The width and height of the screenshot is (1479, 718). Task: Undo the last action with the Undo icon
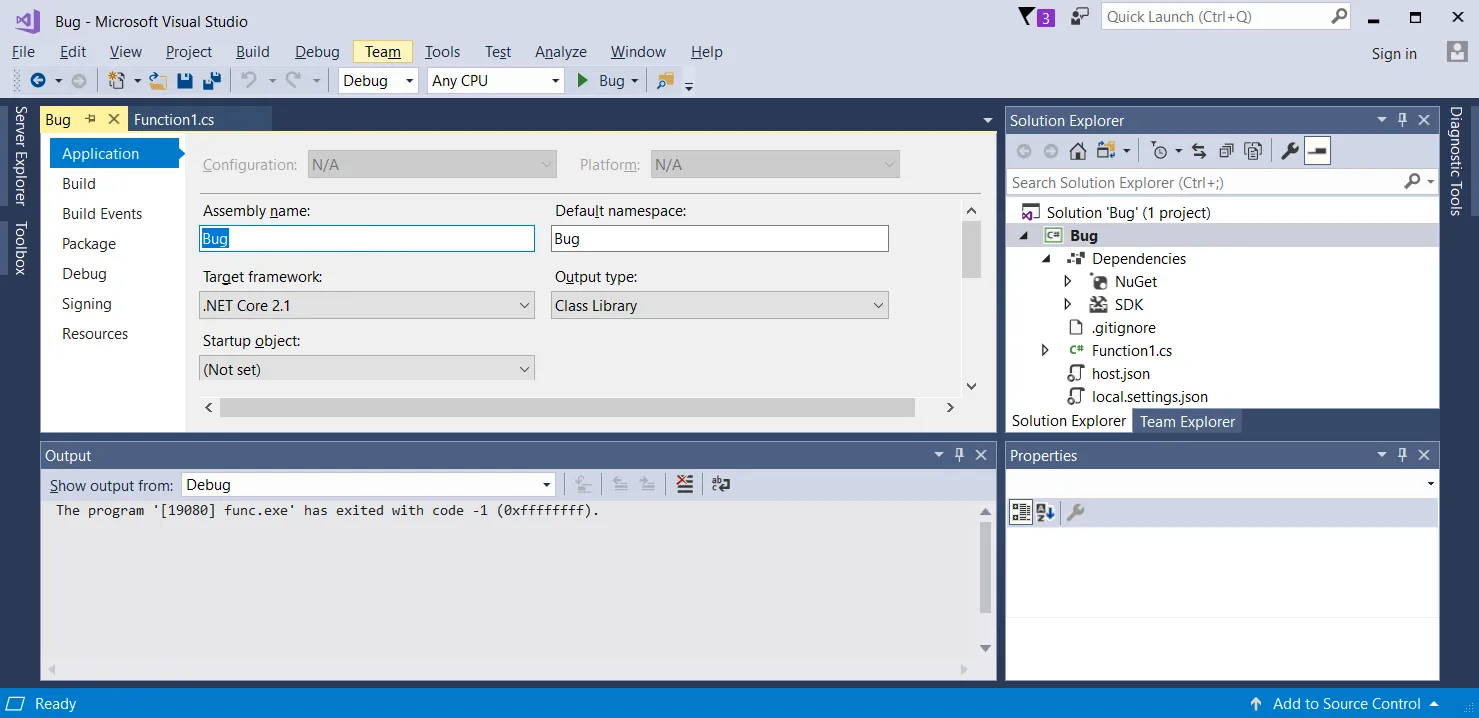249,81
